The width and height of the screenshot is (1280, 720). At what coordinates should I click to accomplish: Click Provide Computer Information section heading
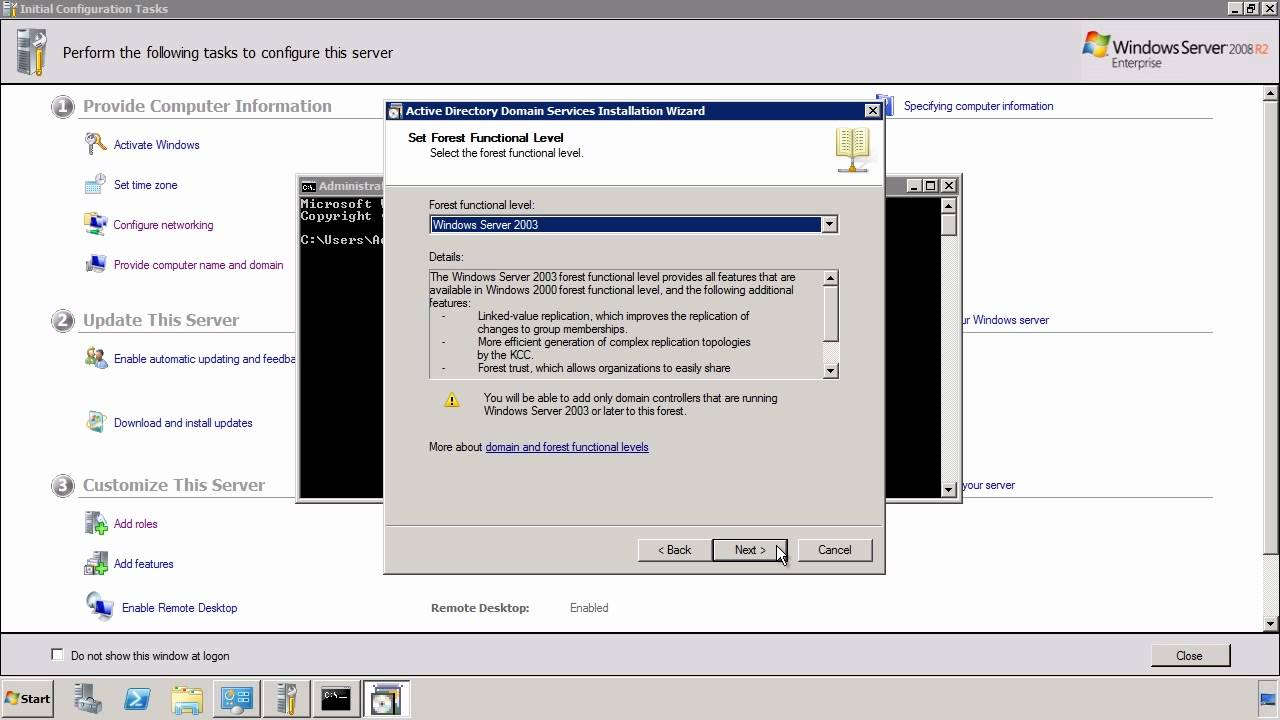207,106
